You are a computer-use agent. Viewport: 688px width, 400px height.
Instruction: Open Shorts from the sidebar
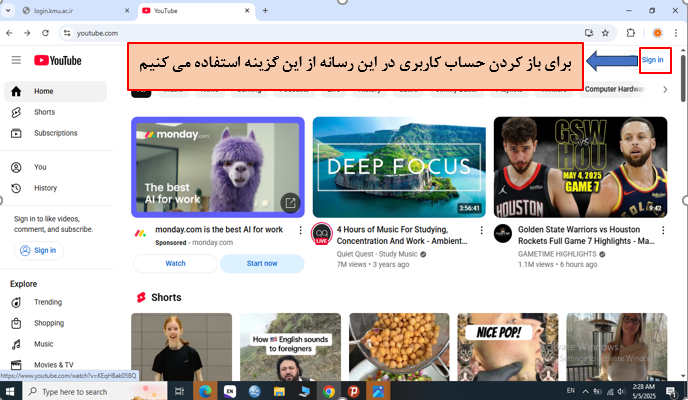tap(44, 112)
